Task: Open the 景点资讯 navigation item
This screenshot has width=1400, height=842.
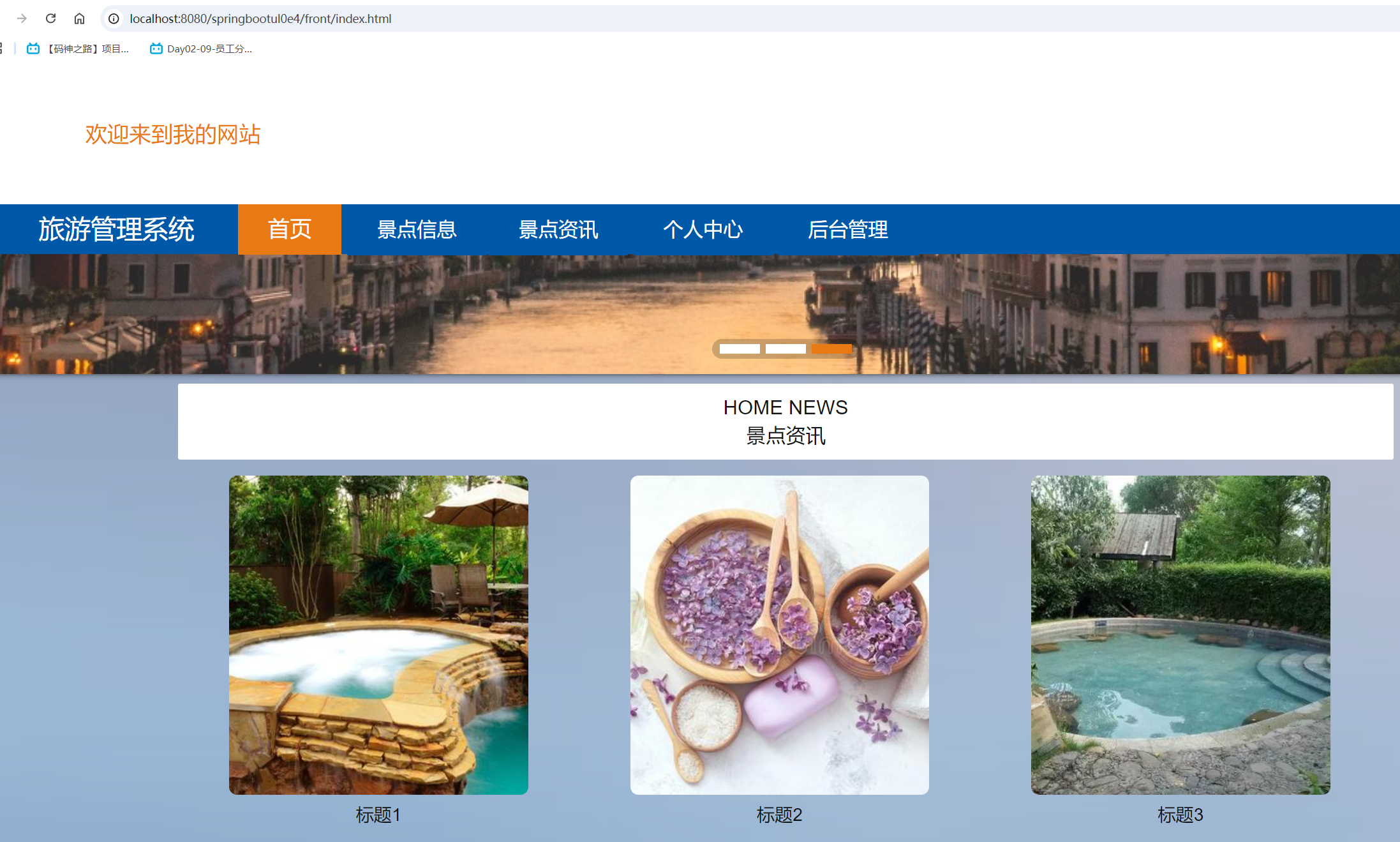Action: (x=558, y=229)
